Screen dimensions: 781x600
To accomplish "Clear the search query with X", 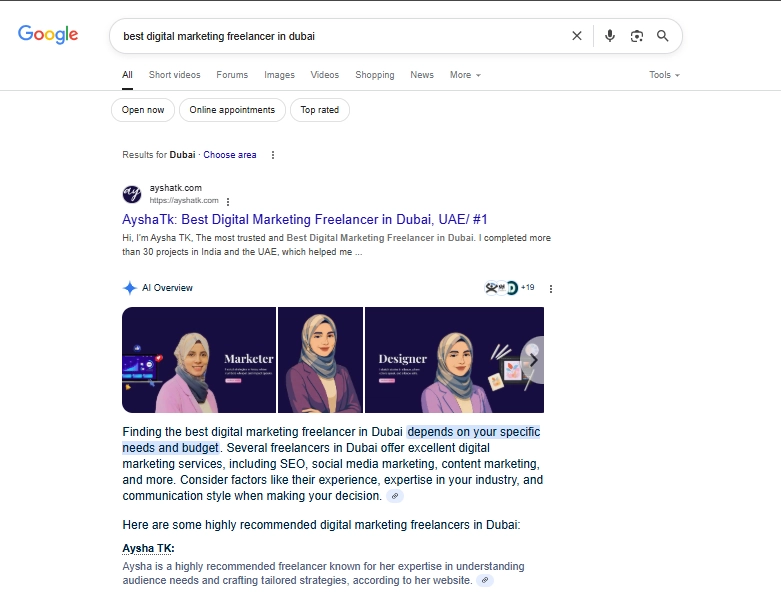I will [x=577, y=36].
